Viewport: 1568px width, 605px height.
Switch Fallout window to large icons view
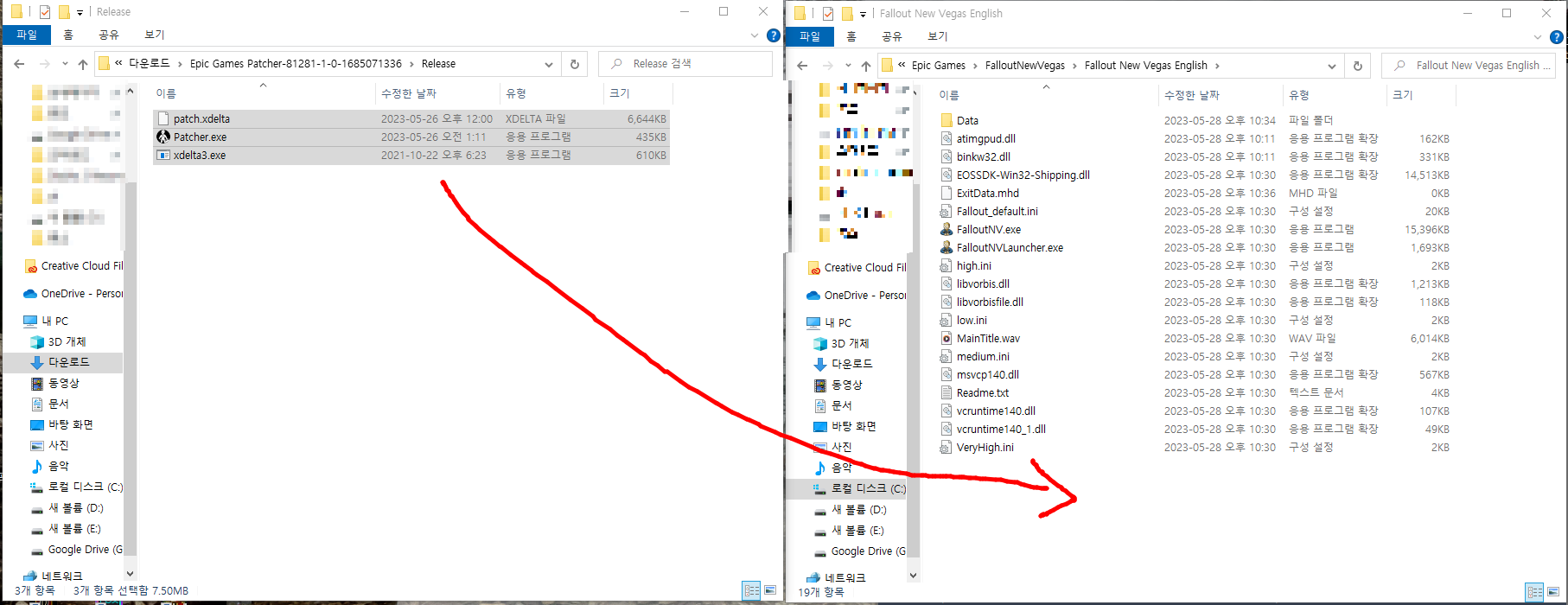pyautogui.click(x=1553, y=592)
